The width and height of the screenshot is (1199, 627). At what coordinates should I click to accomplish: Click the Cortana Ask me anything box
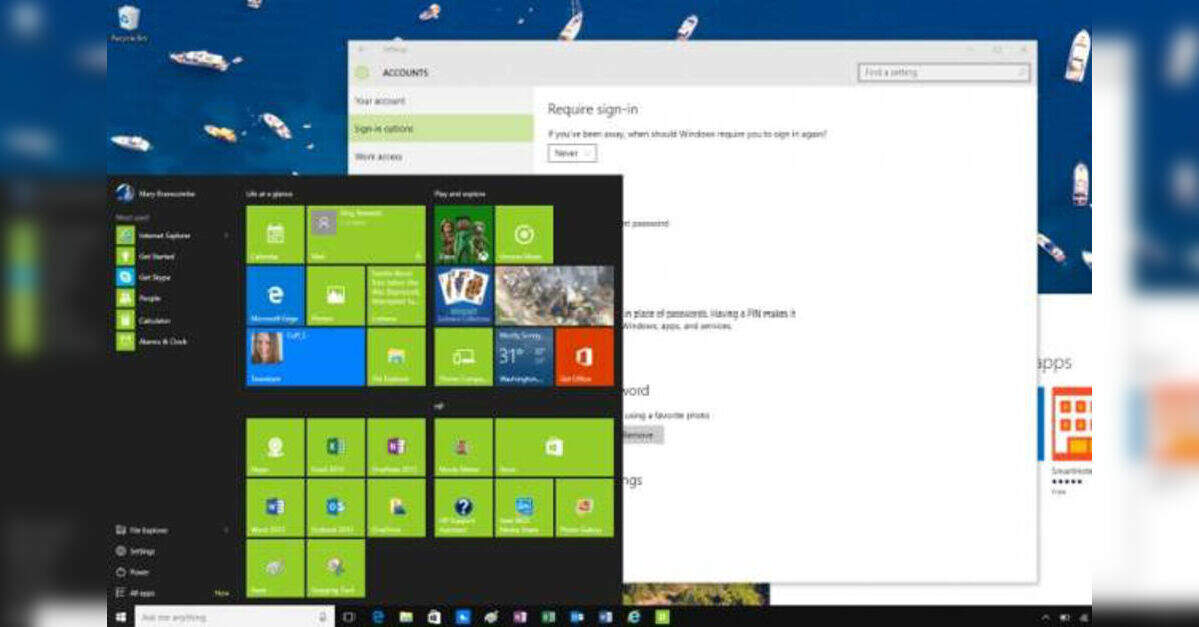(x=232, y=617)
